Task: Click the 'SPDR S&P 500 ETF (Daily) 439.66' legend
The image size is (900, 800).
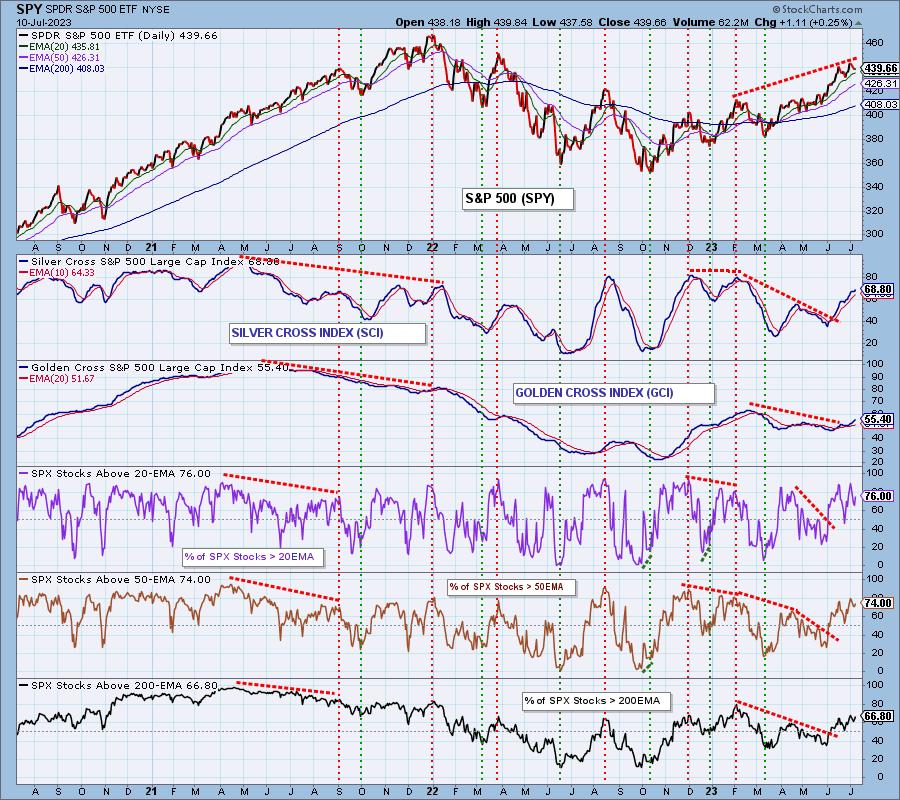Action: click(x=119, y=36)
